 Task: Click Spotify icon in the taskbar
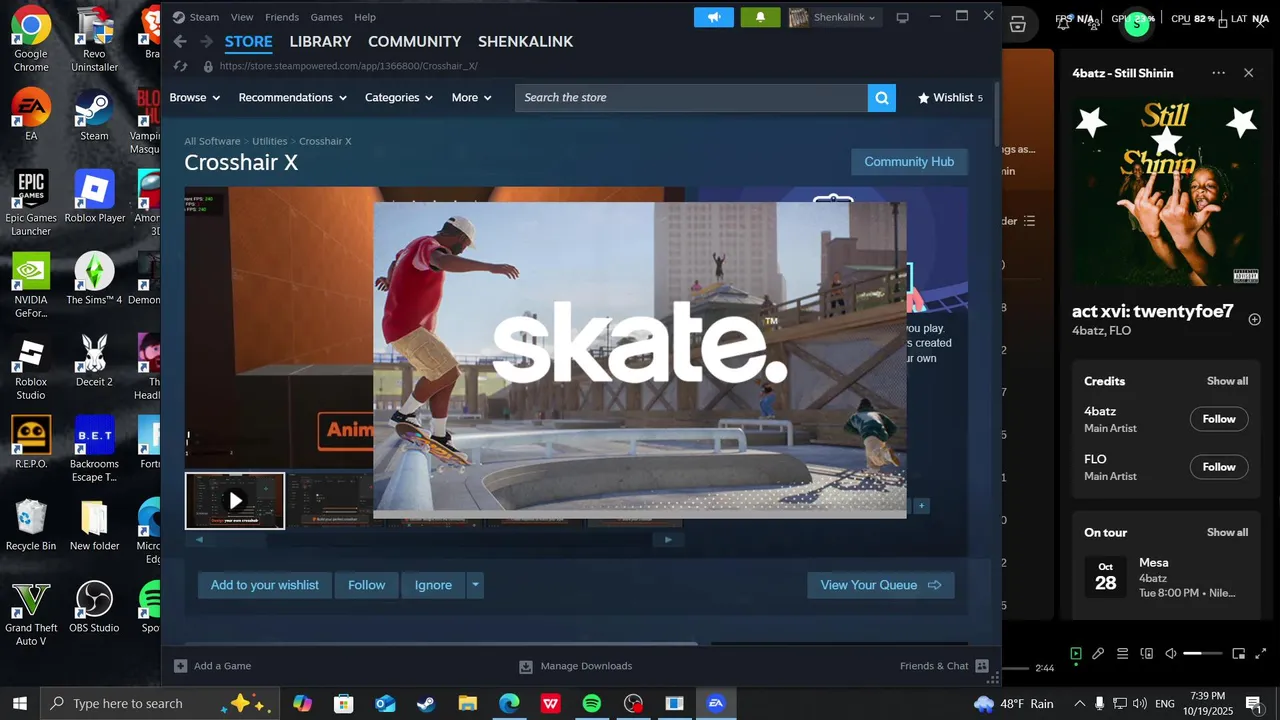coord(592,704)
